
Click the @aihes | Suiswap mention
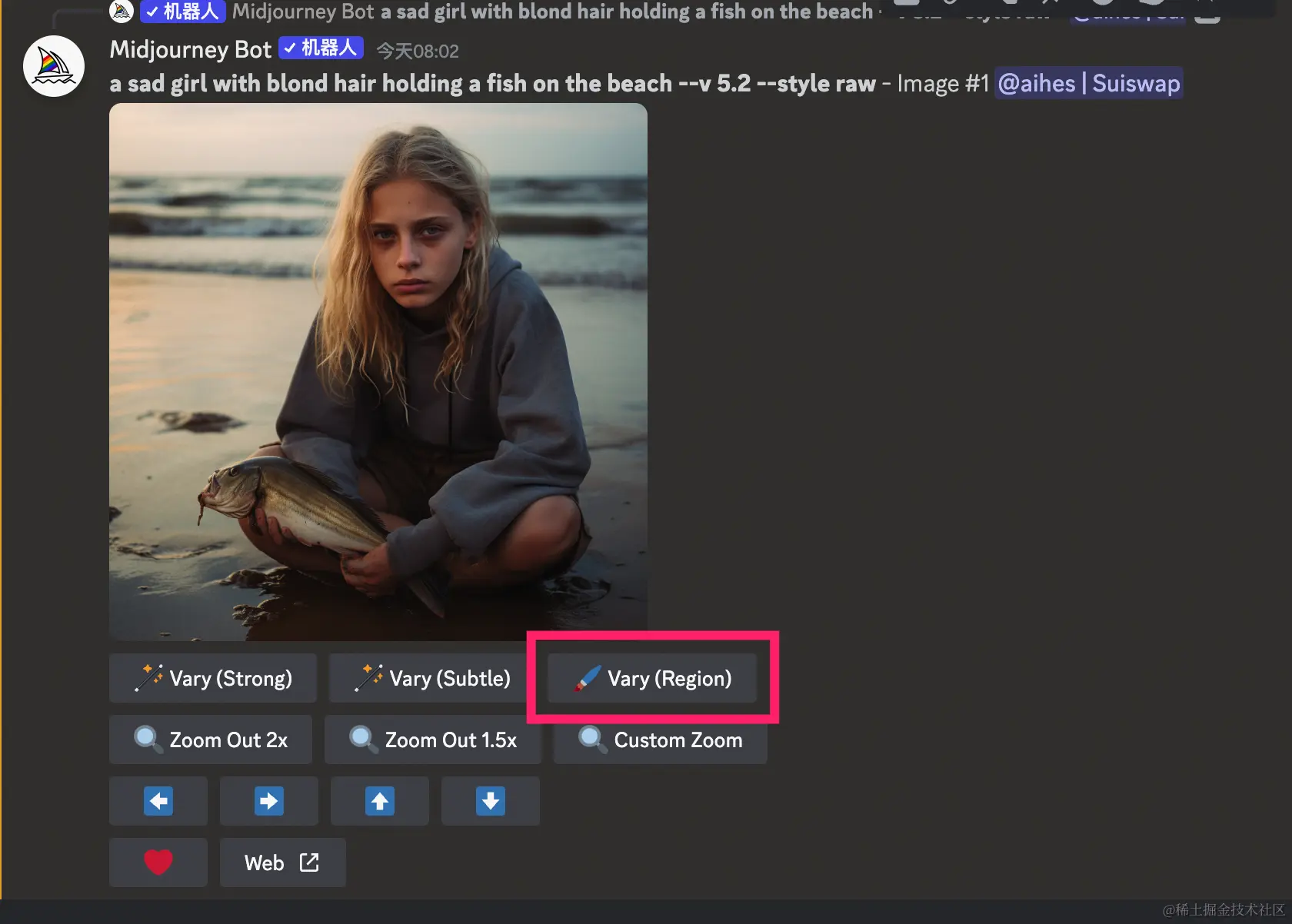pos(1089,83)
